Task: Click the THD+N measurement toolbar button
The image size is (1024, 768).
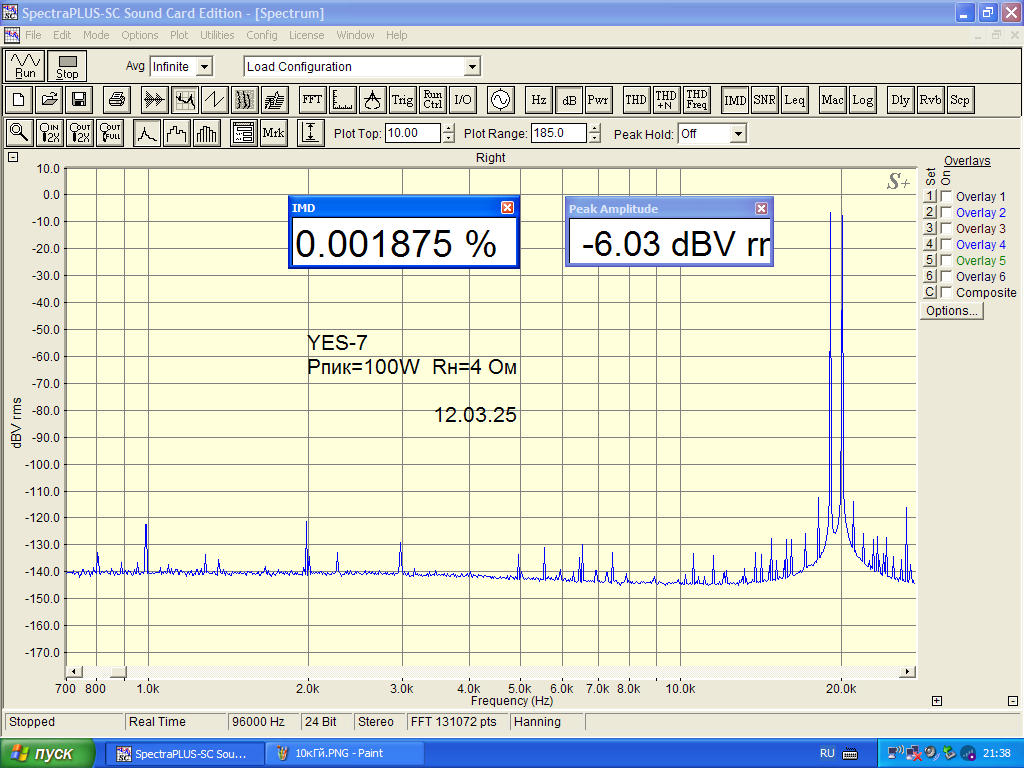Action: (x=666, y=100)
